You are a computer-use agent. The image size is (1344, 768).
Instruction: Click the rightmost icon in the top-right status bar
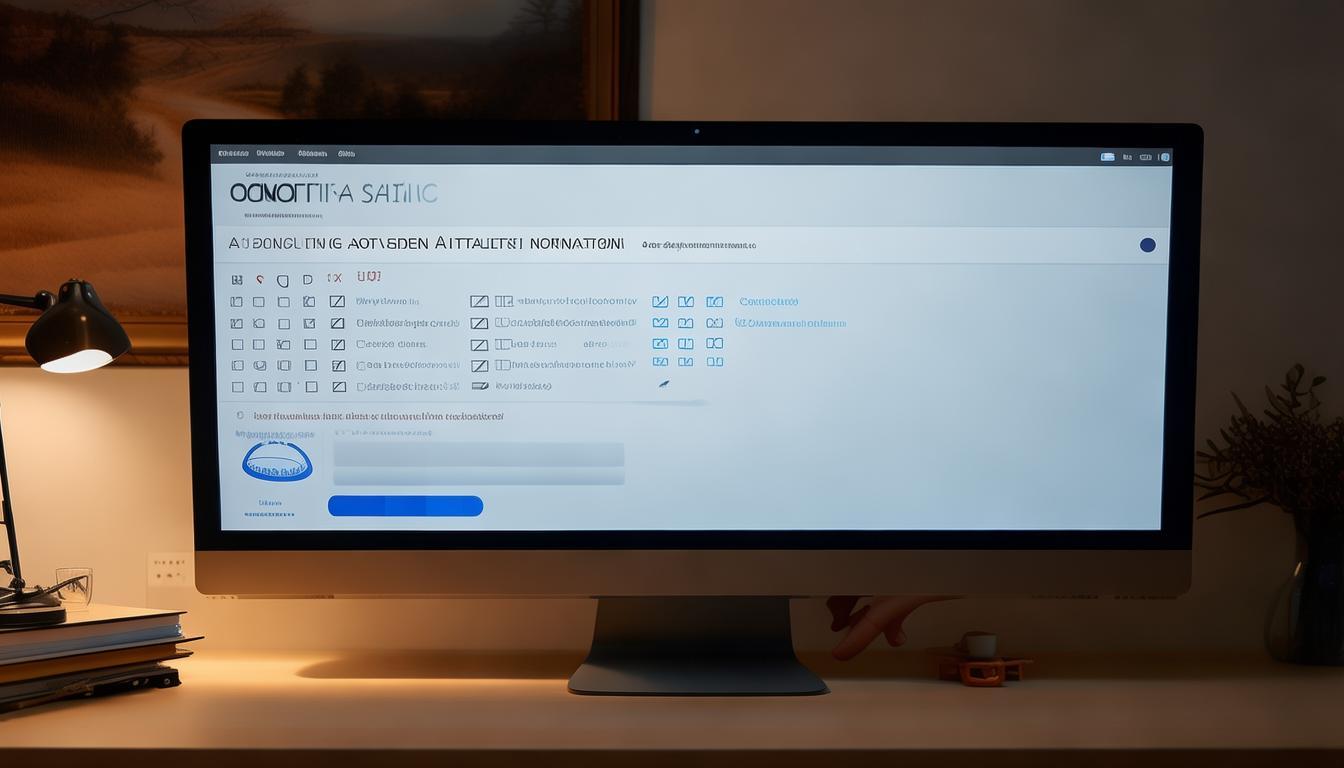[x=1164, y=157]
